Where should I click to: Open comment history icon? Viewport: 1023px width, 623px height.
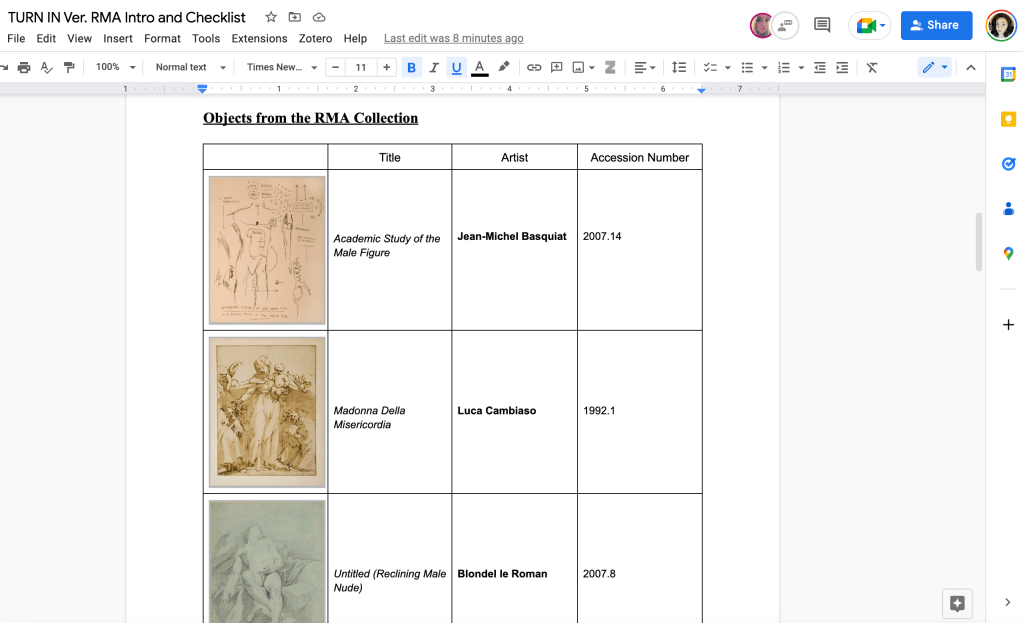[x=822, y=25]
